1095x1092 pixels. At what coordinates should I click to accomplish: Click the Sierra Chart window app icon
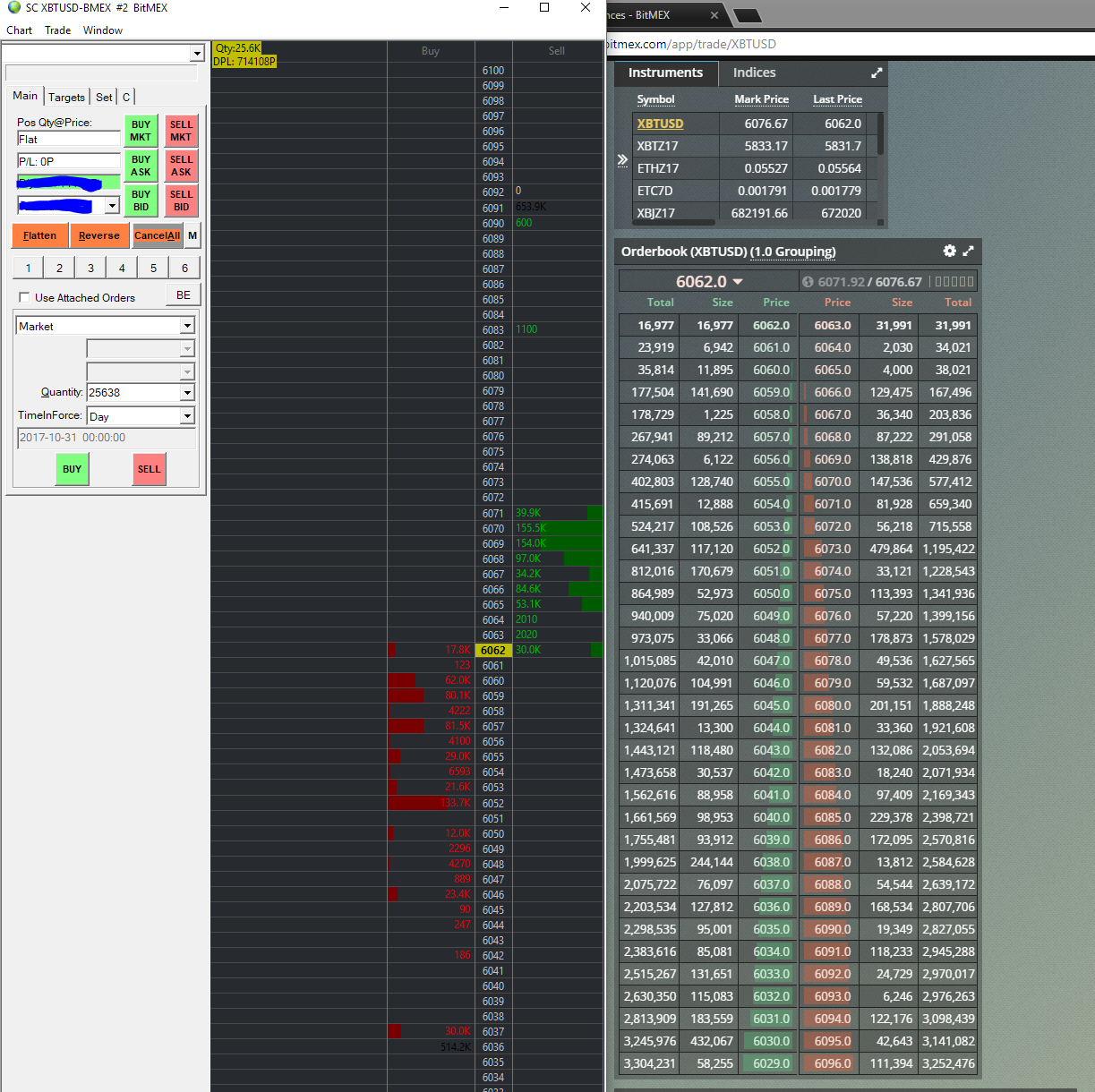(x=13, y=8)
